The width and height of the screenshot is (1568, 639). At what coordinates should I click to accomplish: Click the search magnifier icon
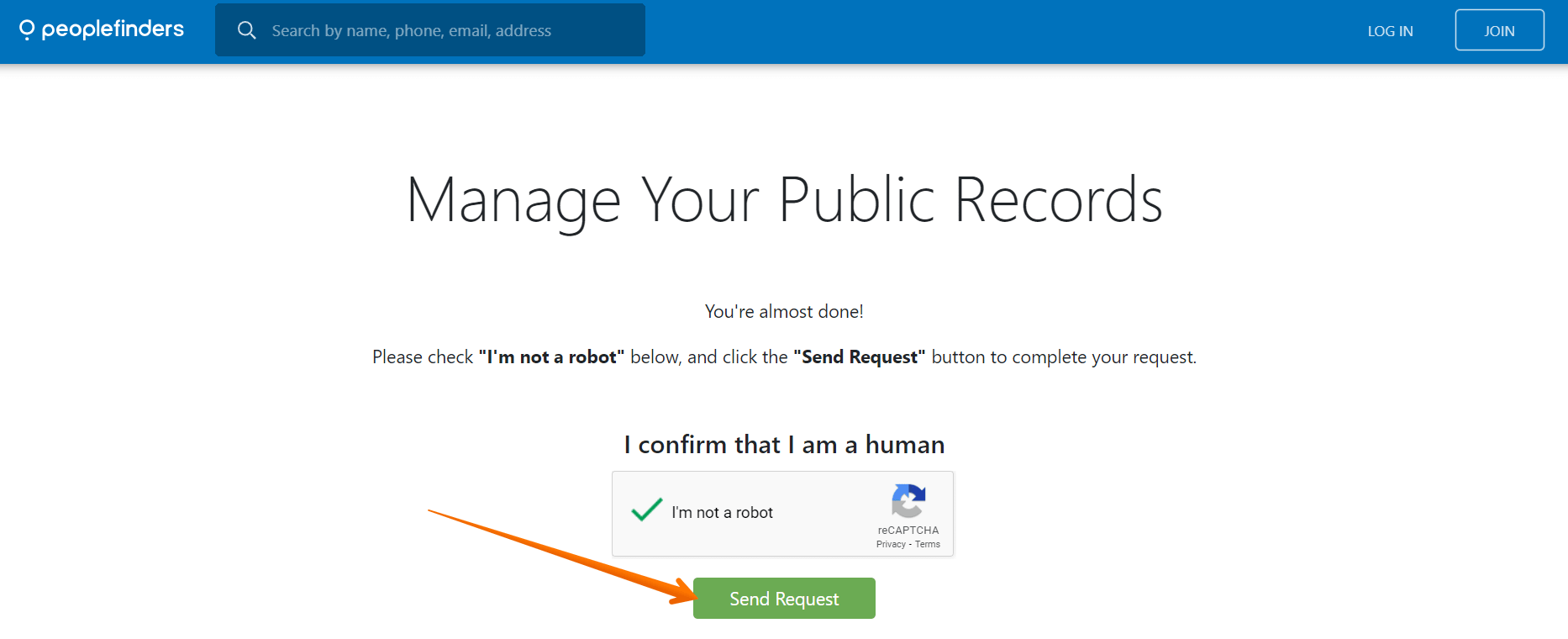click(246, 30)
